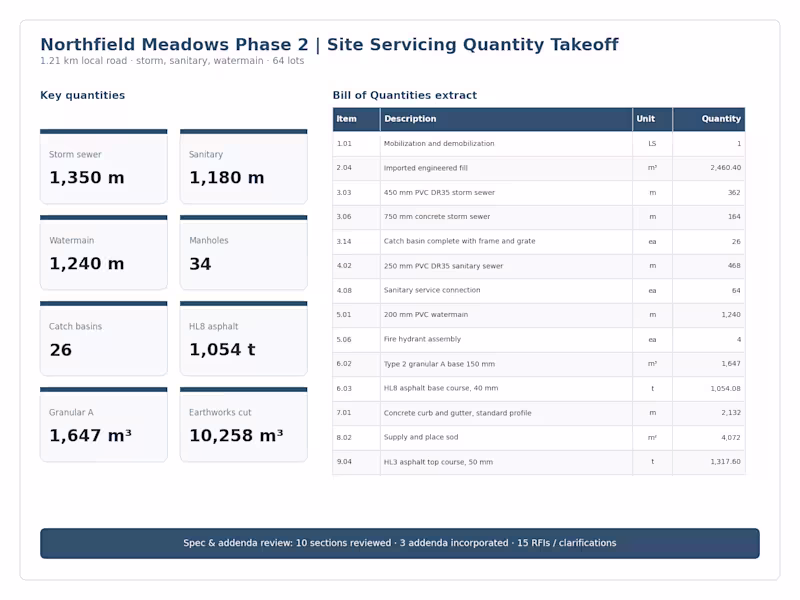Select the Supply and place sod description
800x600 pixels.
pyautogui.click(x=421, y=437)
